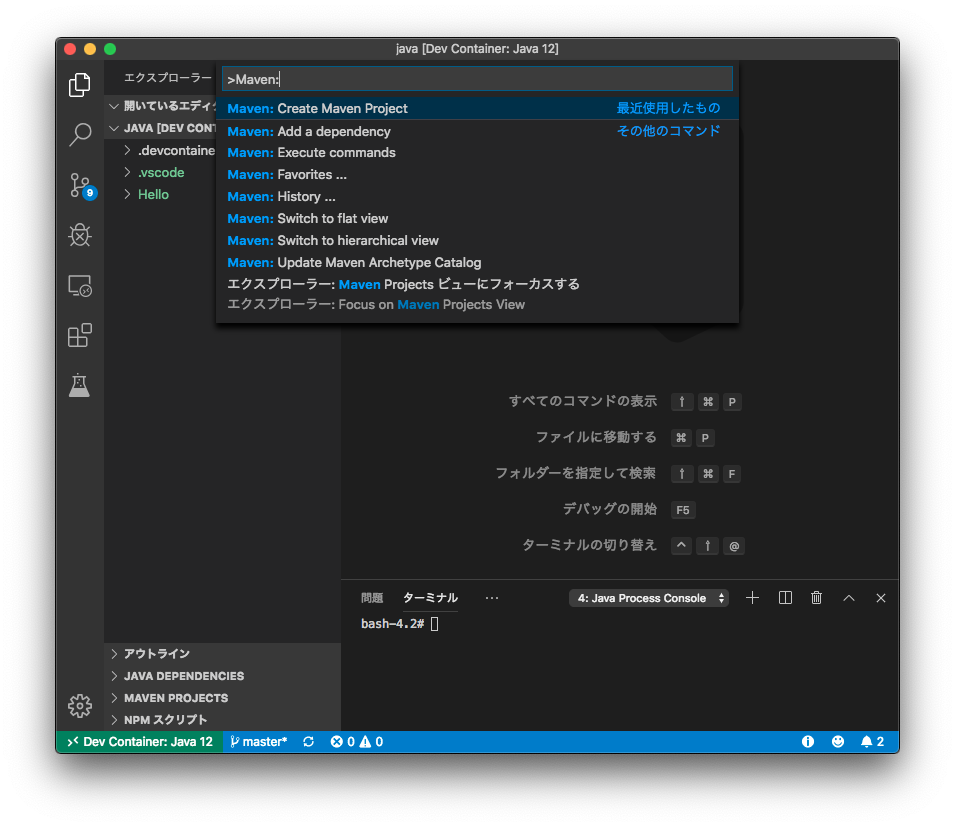
Task: Click the new terminal plus icon
Action: coord(752,598)
